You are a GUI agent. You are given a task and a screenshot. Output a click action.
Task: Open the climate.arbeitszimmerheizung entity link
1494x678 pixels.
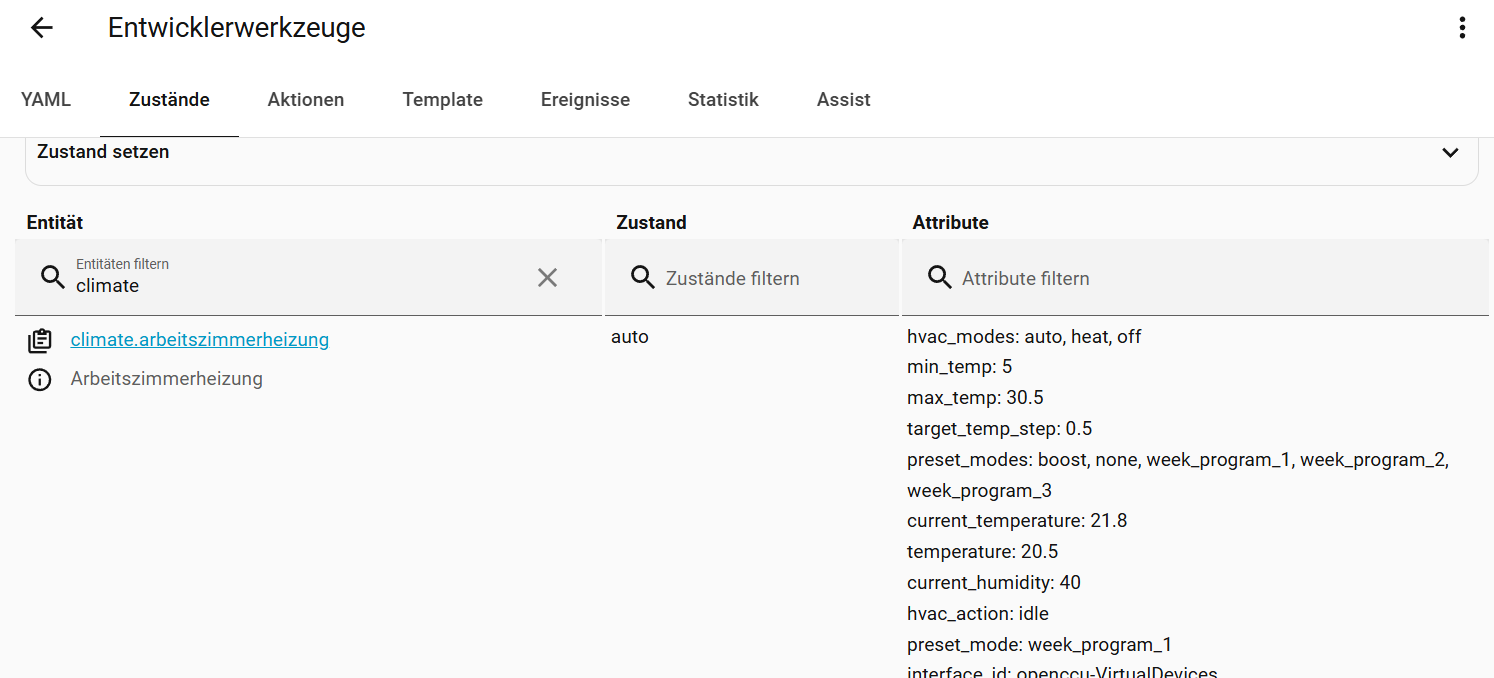point(199,340)
